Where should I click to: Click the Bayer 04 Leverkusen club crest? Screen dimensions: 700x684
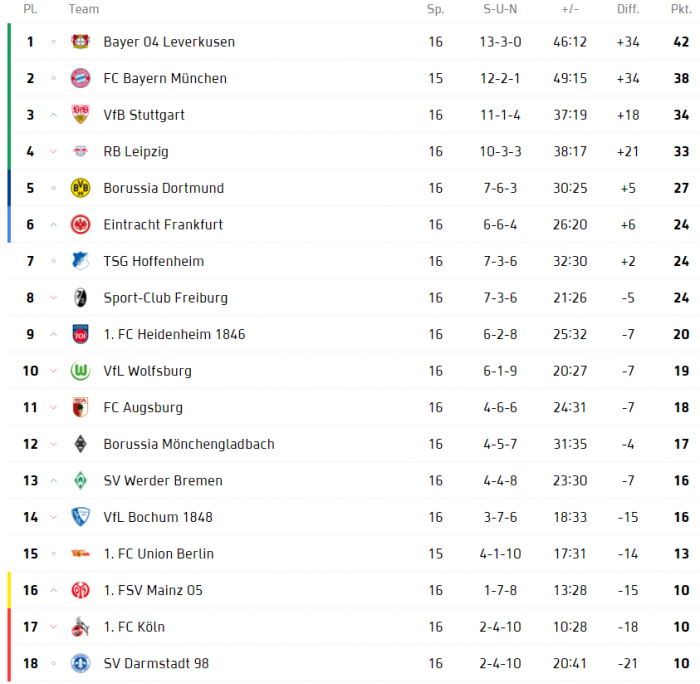[x=80, y=42]
